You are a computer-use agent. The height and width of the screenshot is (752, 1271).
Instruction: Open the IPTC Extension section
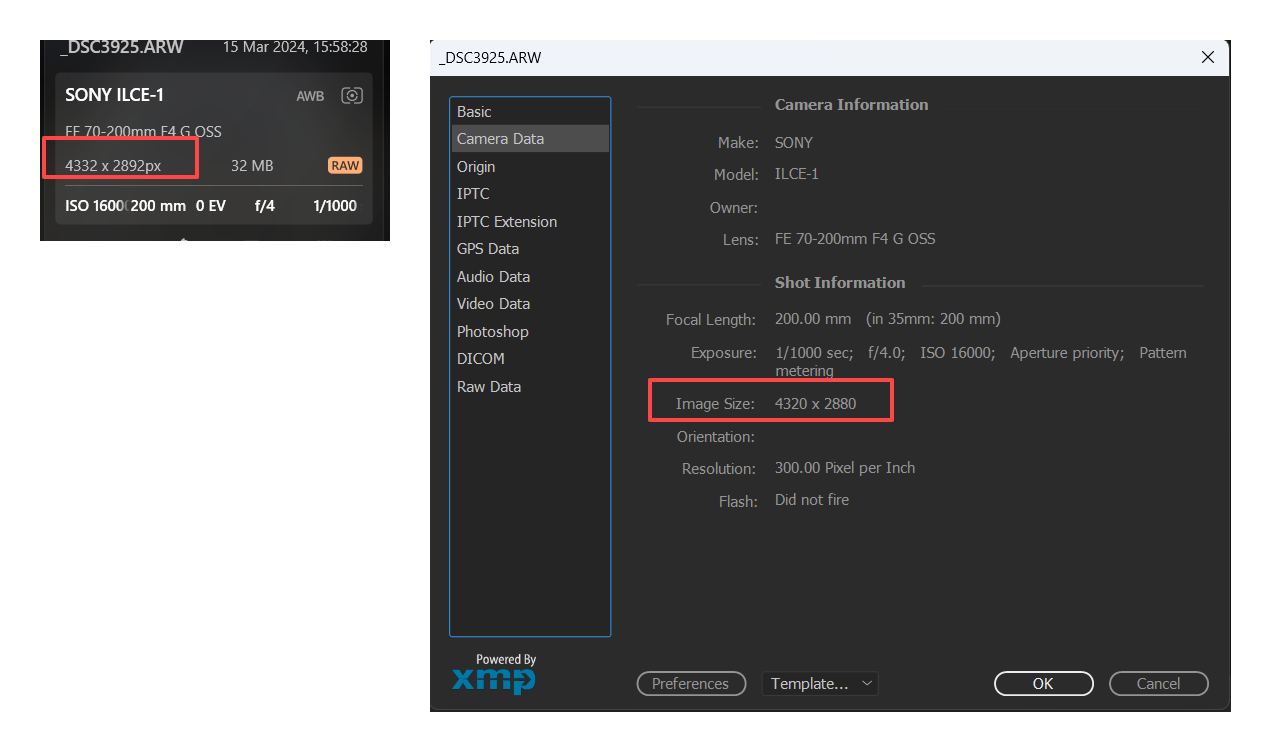[x=506, y=221]
